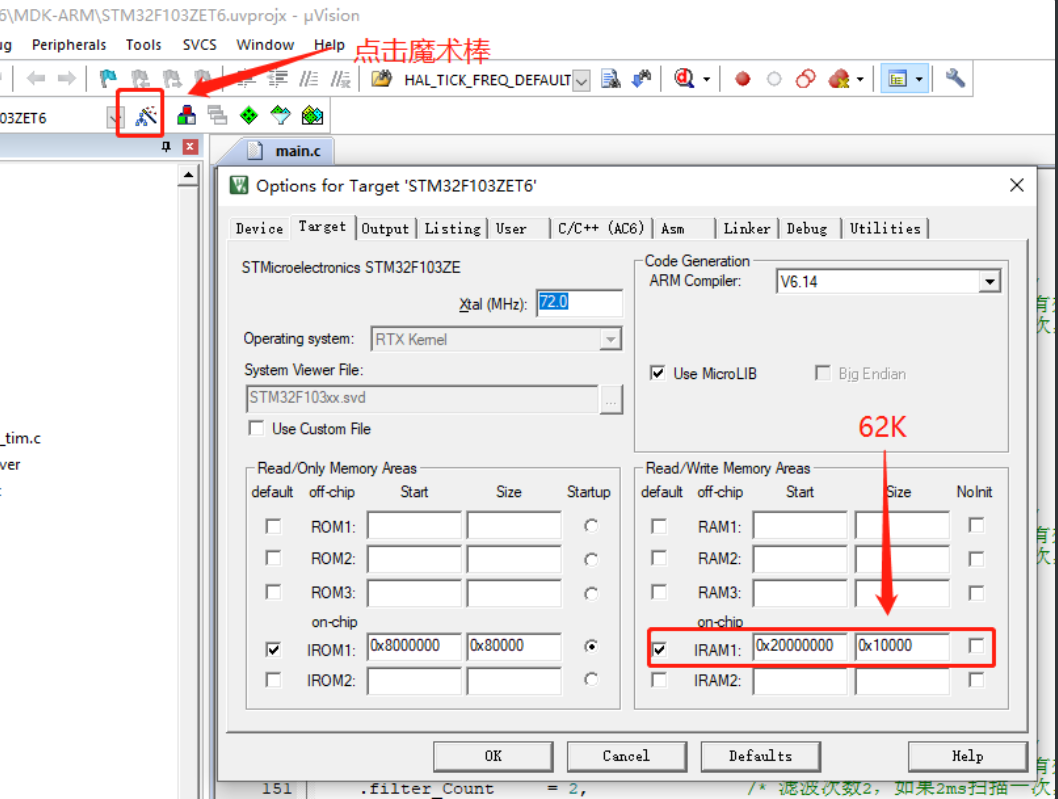Open the SVCS menu

pos(200,45)
